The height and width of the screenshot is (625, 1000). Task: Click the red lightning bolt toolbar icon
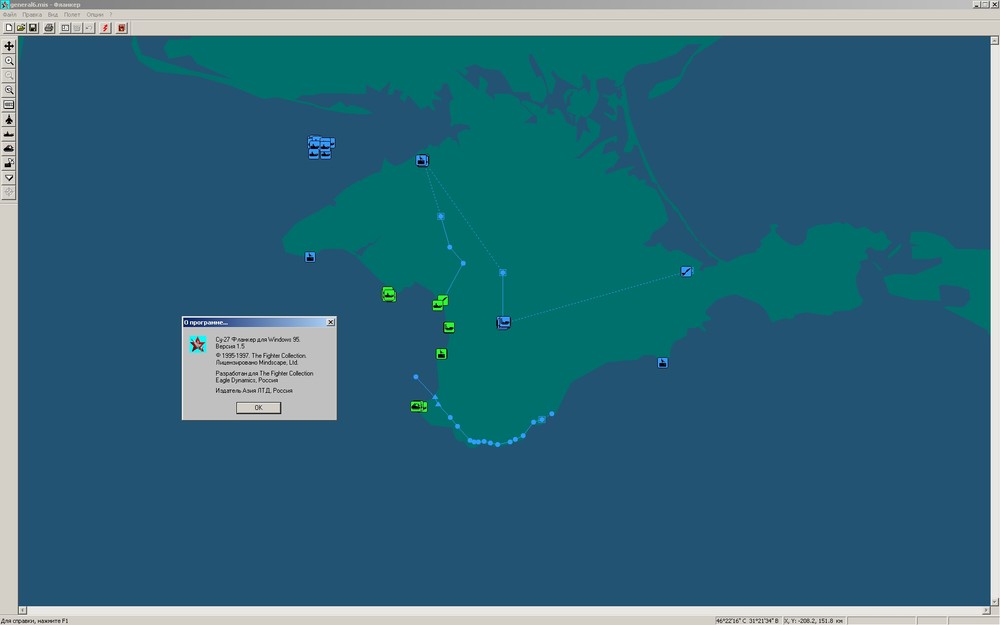[105, 28]
